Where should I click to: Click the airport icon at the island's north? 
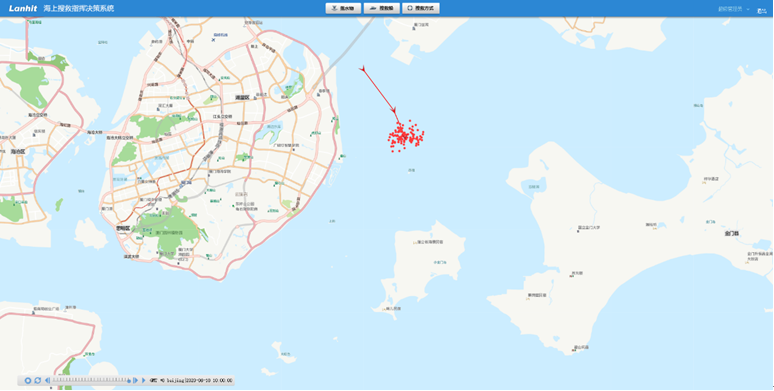(x=213, y=40)
